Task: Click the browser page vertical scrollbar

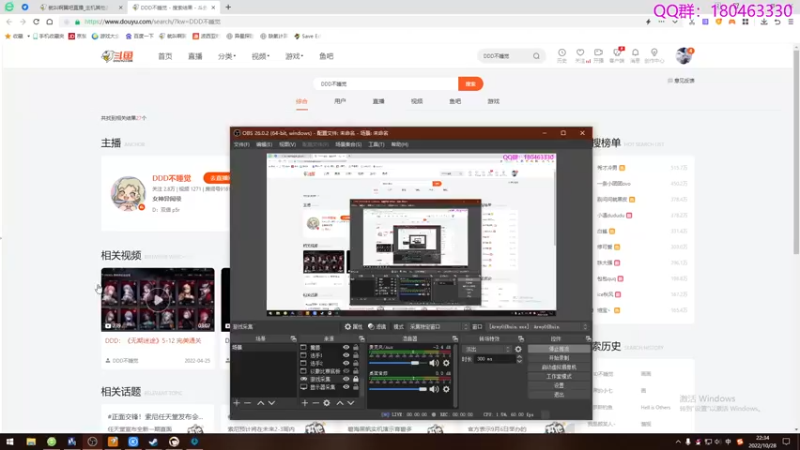Action: click(796, 151)
